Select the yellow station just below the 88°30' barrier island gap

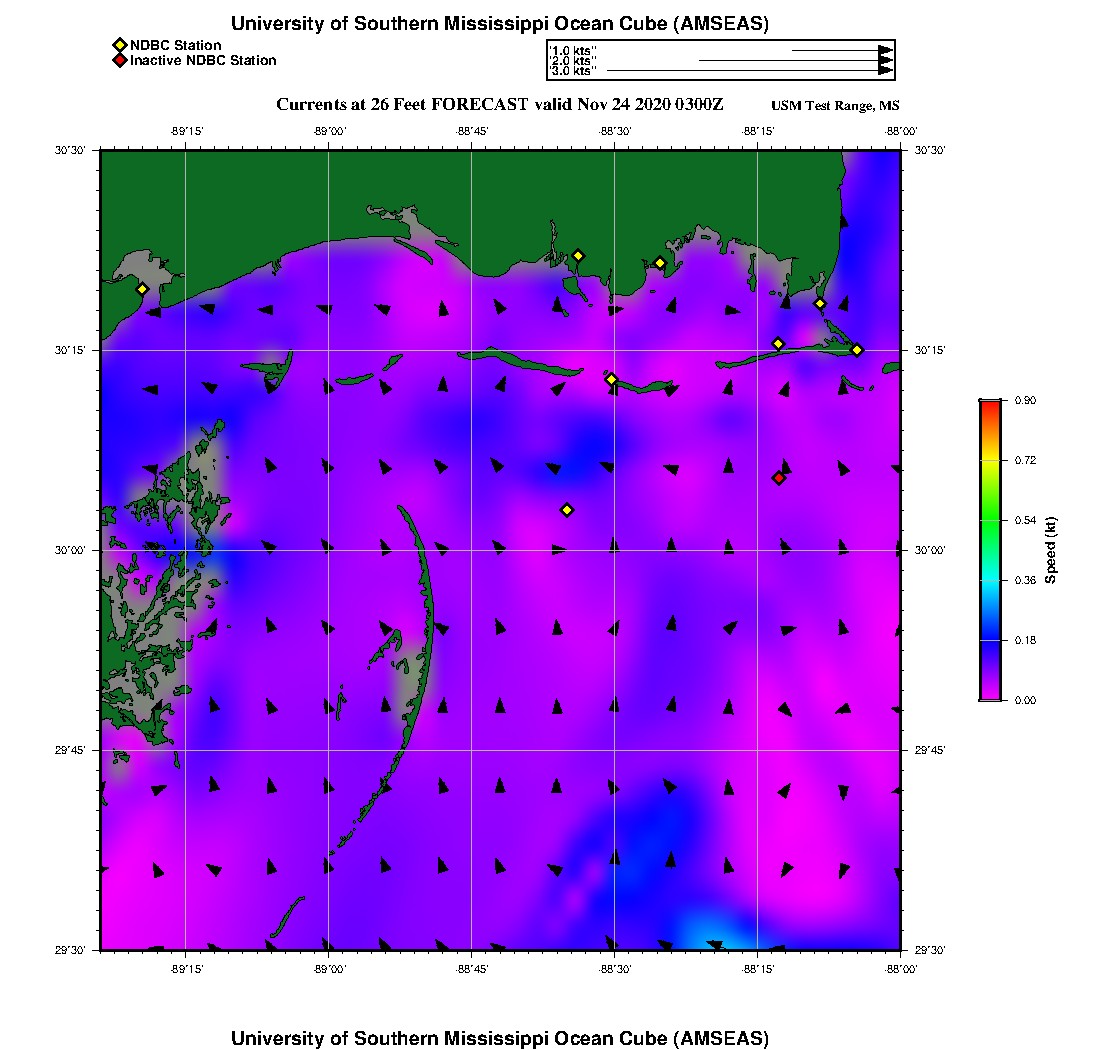pyautogui.click(x=611, y=379)
